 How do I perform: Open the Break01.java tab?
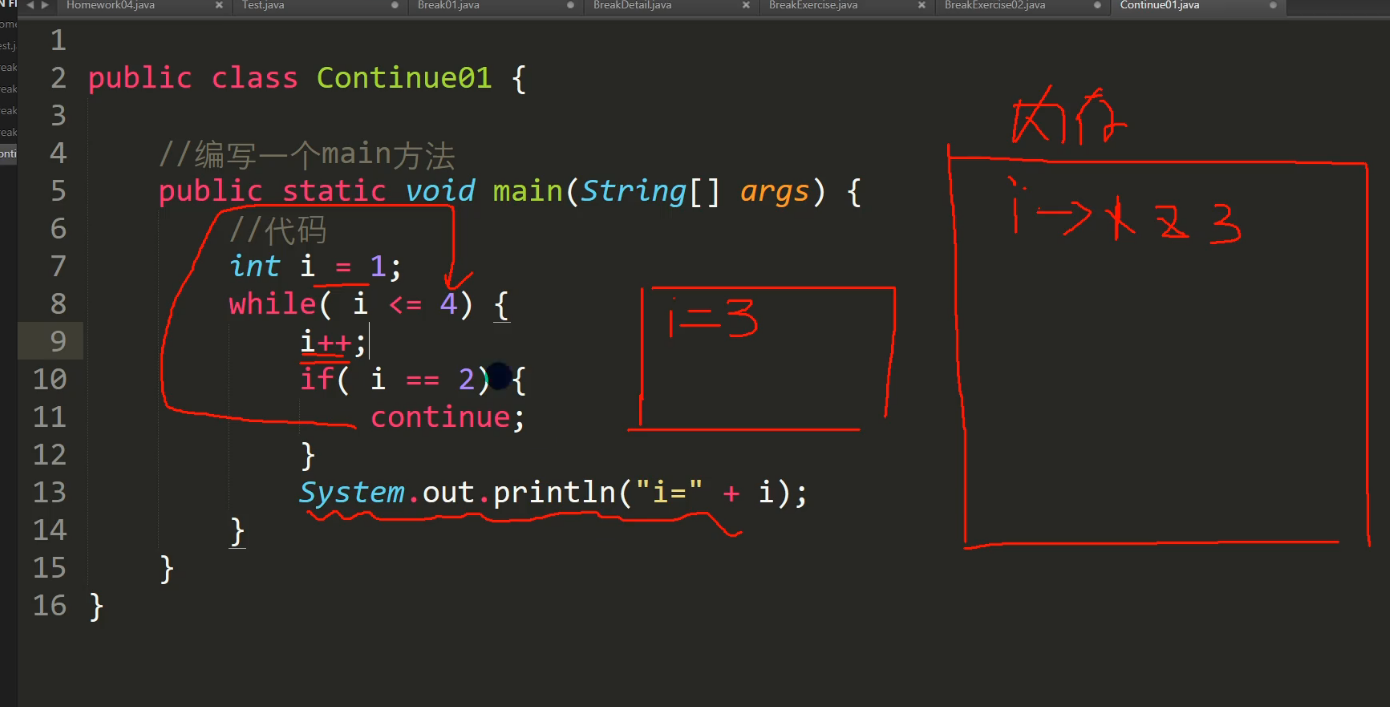pyautogui.click(x=448, y=5)
